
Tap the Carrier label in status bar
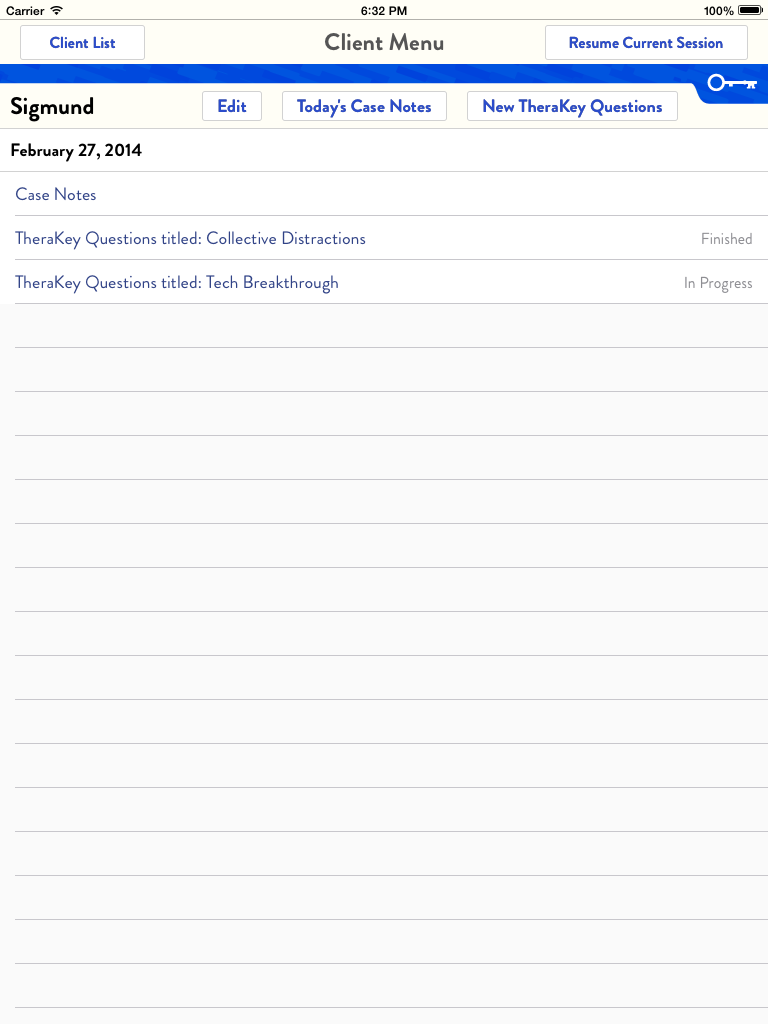[25, 10]
